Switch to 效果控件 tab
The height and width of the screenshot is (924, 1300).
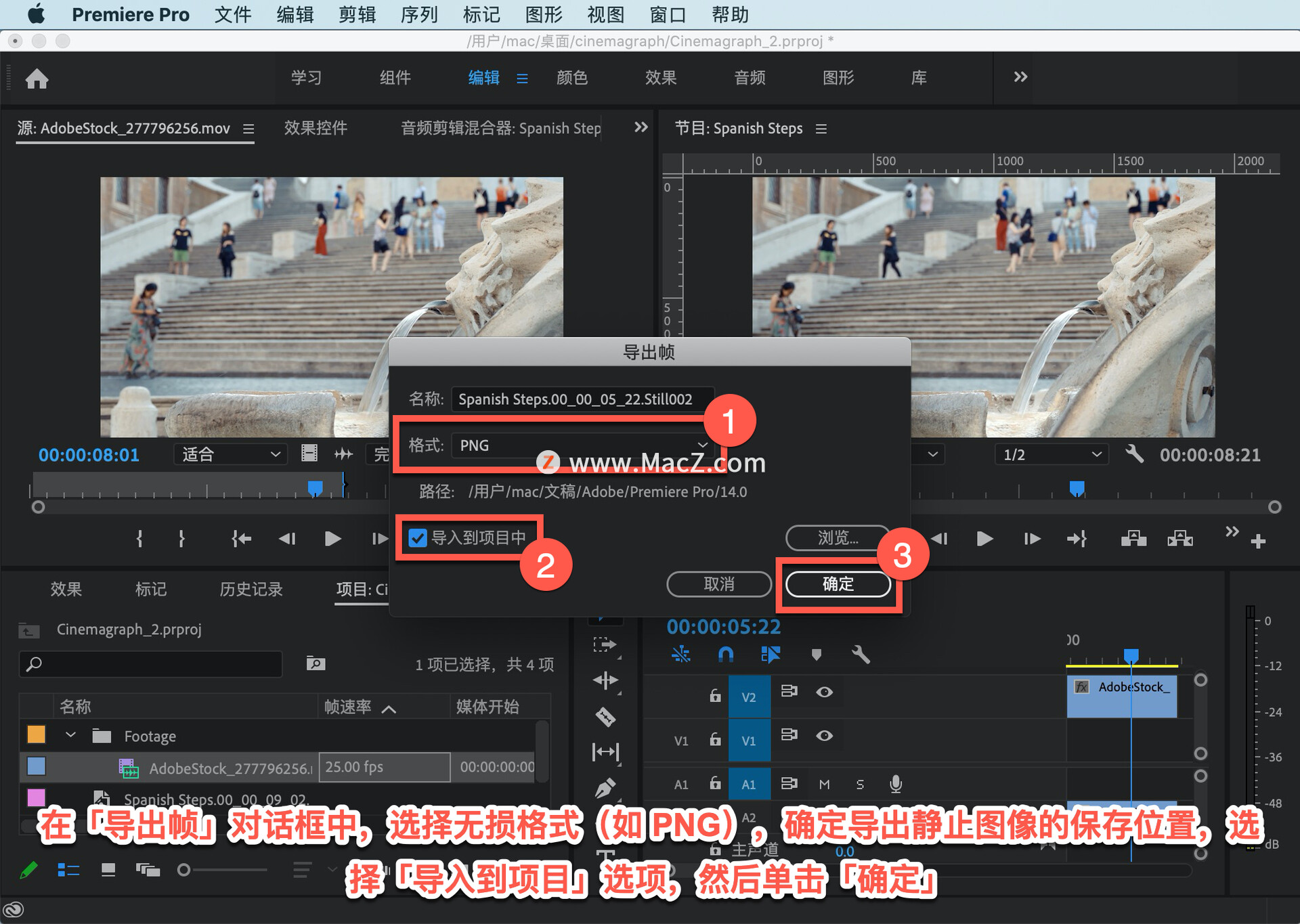click(316, 128)
